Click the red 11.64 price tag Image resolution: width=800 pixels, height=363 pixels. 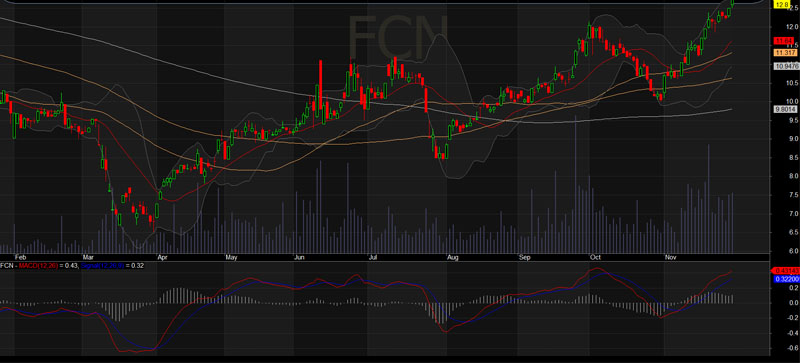(783, 41)
